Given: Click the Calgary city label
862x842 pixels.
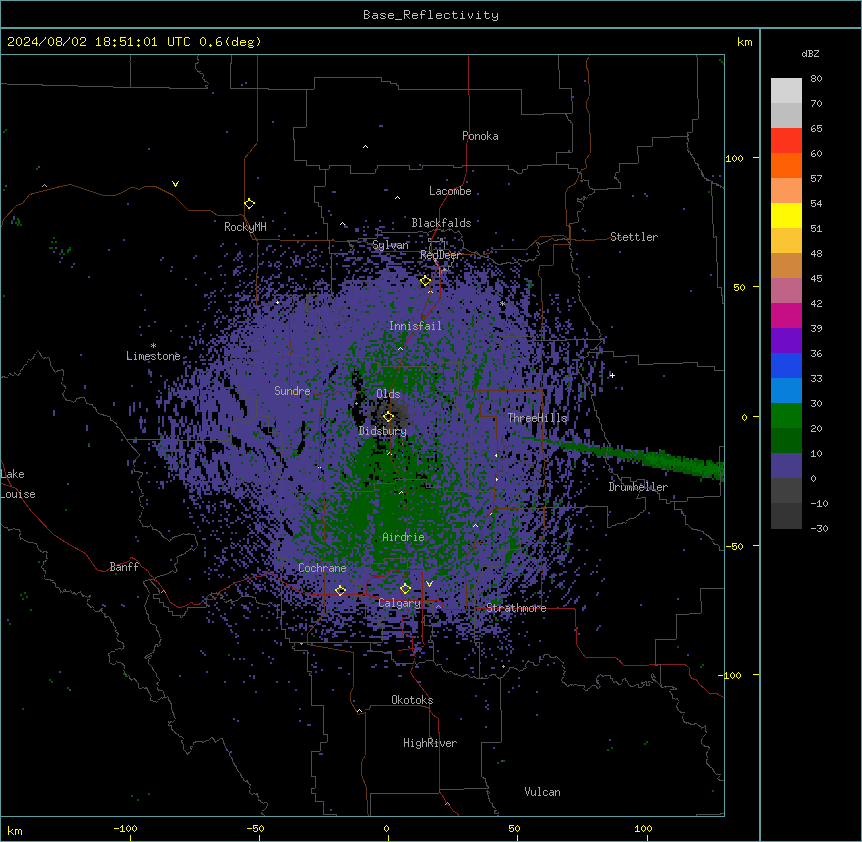Looking at the screenshot, I should pos(399,603).
